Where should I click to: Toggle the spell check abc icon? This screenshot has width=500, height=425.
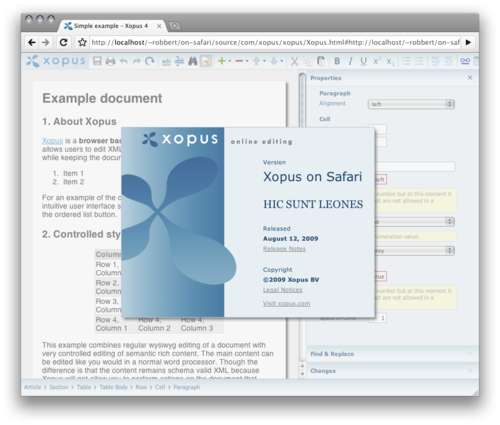click(166, 62)
